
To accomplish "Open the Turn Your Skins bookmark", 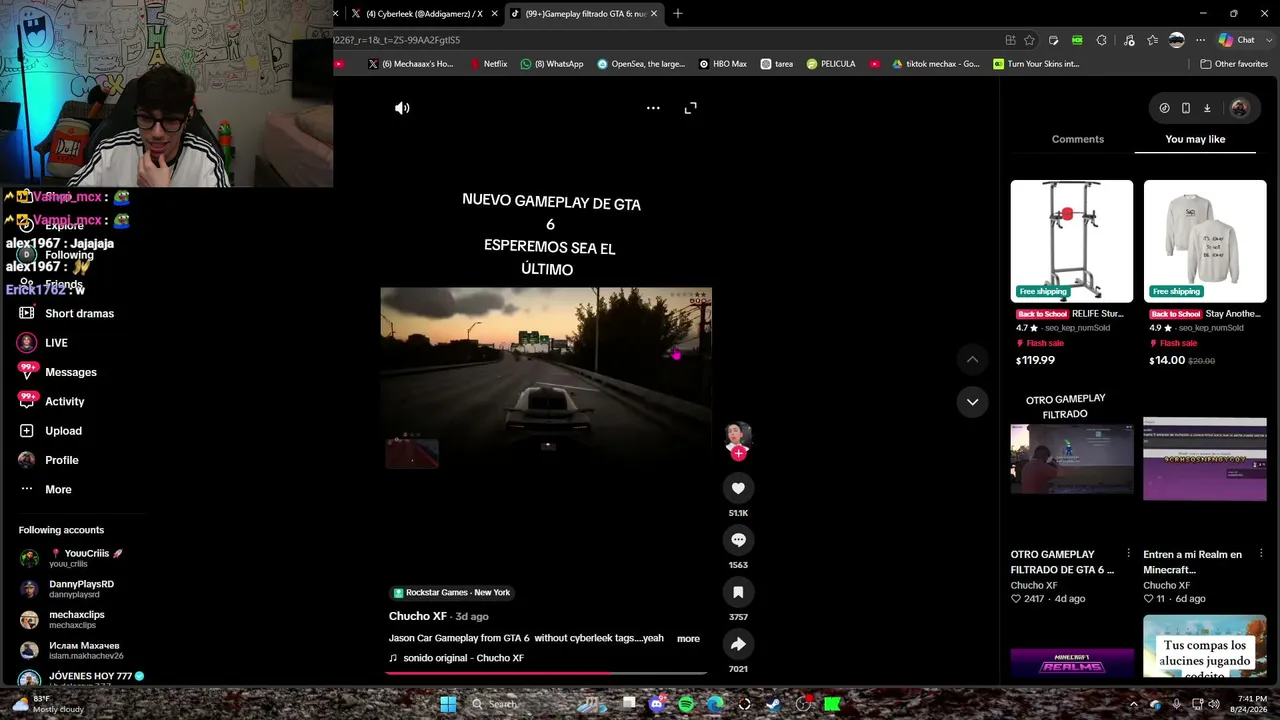I will pos(1036,64).
